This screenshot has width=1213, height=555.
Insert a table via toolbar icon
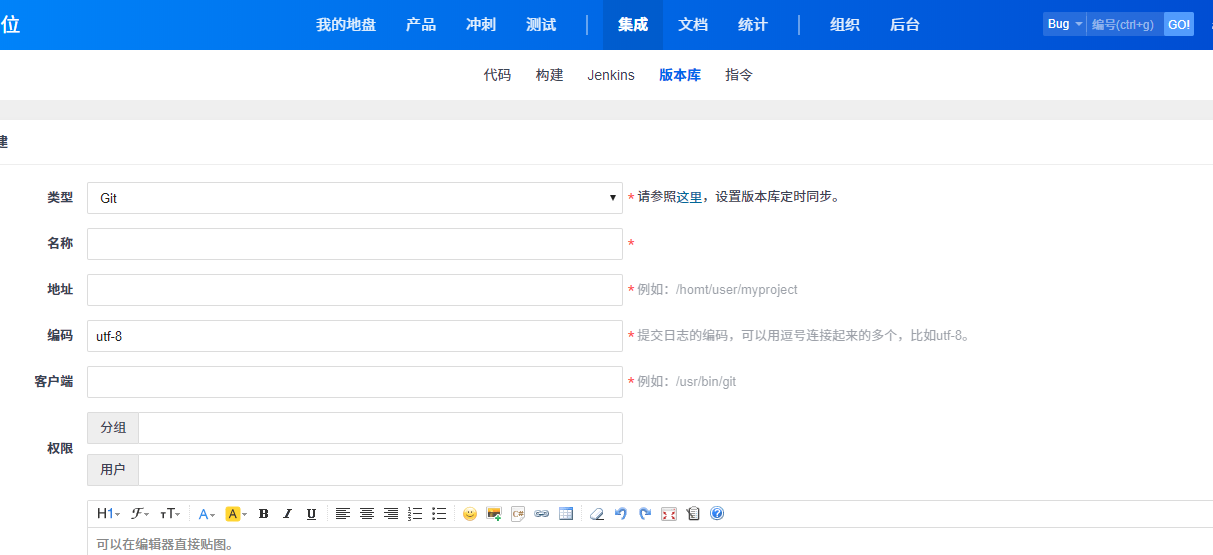point(566,514)
